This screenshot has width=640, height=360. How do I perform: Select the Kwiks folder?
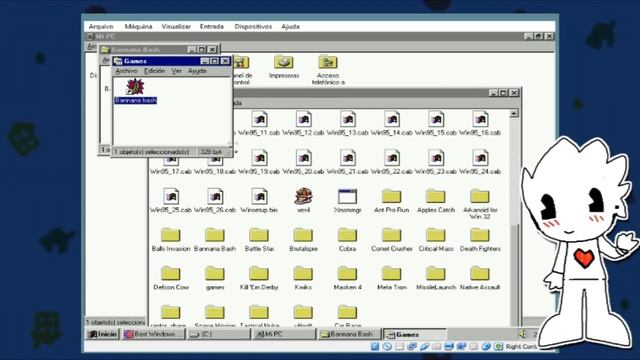pos(303,273)
